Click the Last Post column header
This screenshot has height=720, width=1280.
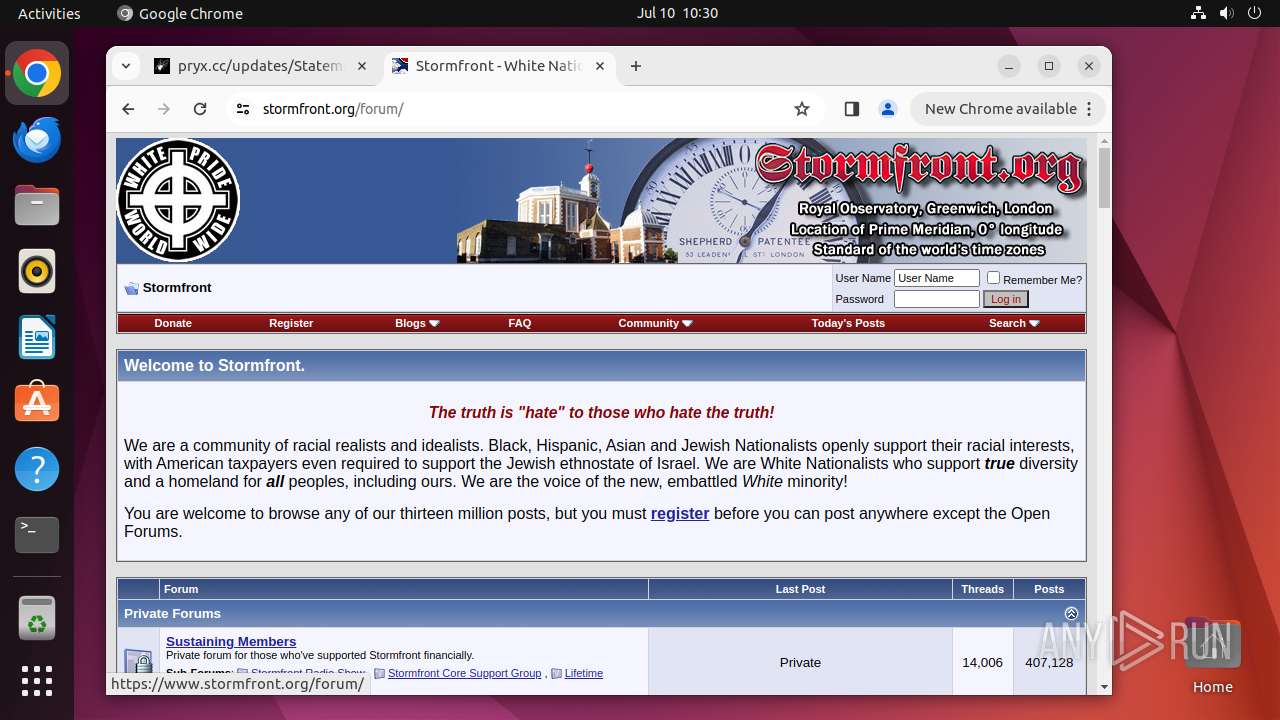pyautogui.click(x=800, y=589)
